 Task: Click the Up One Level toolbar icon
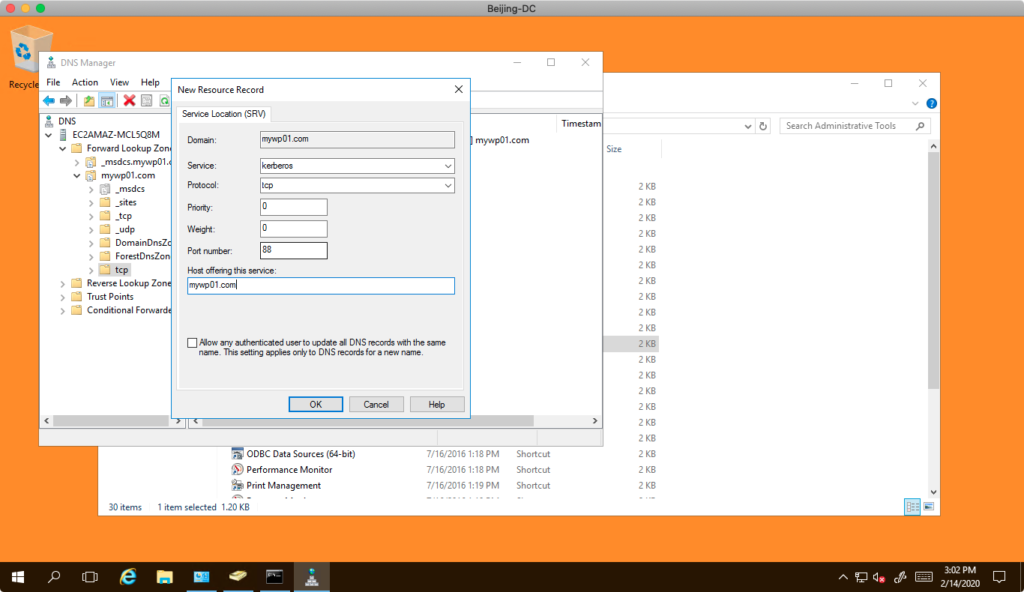pyautogui.click(x=89, y=101)
